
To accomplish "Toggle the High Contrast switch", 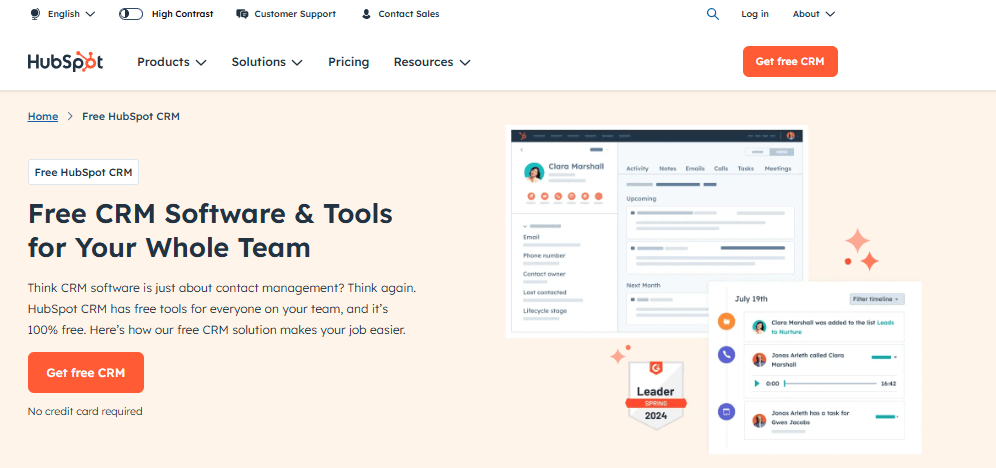I will [x=131, y=13].
